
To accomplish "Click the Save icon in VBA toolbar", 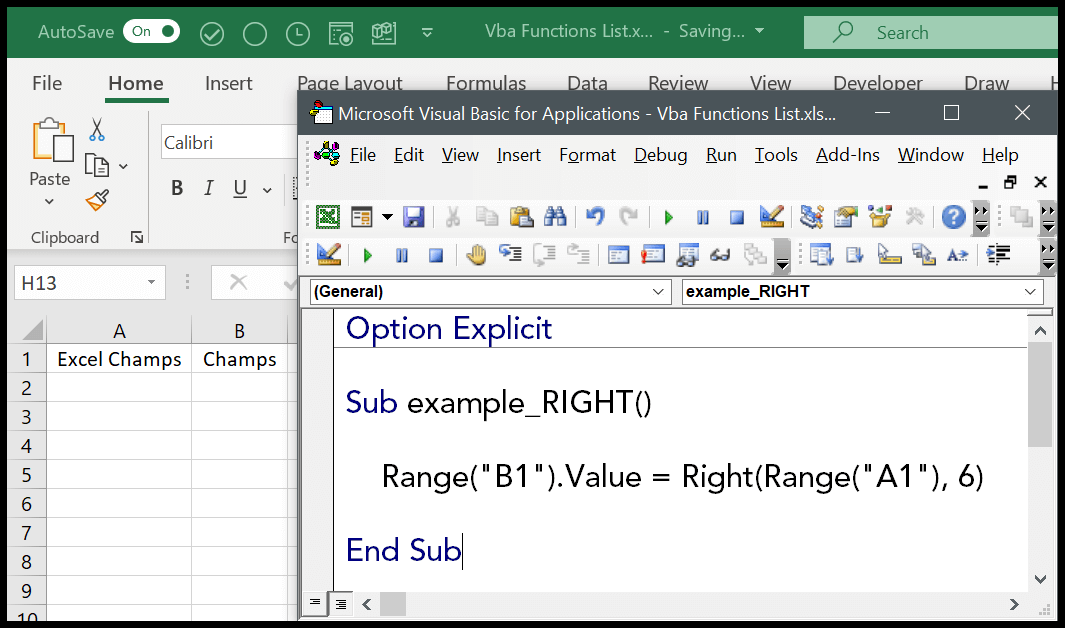I will (x=414, y=216).
